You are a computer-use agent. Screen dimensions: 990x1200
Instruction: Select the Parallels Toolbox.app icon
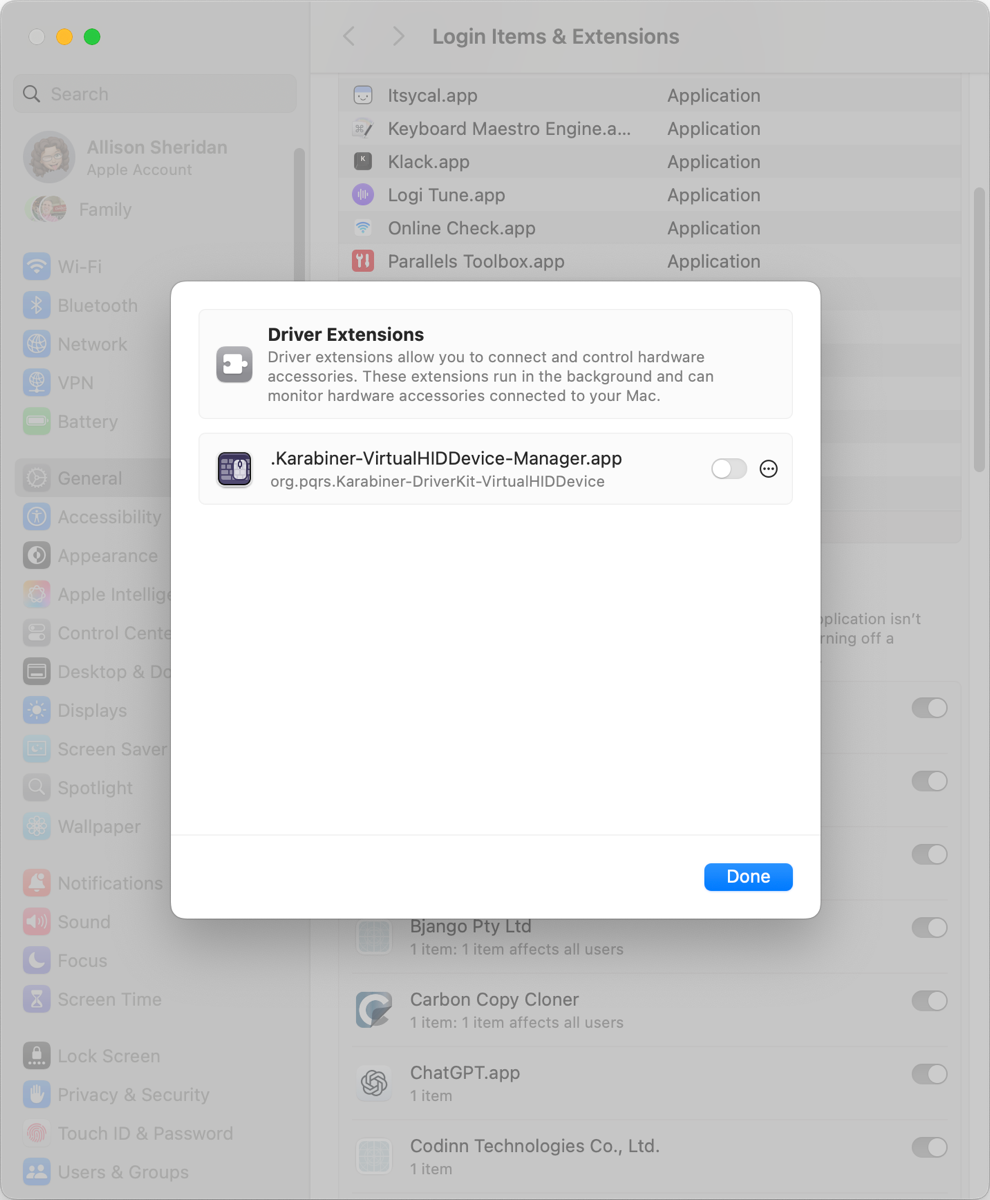click(x=362, y=261)
